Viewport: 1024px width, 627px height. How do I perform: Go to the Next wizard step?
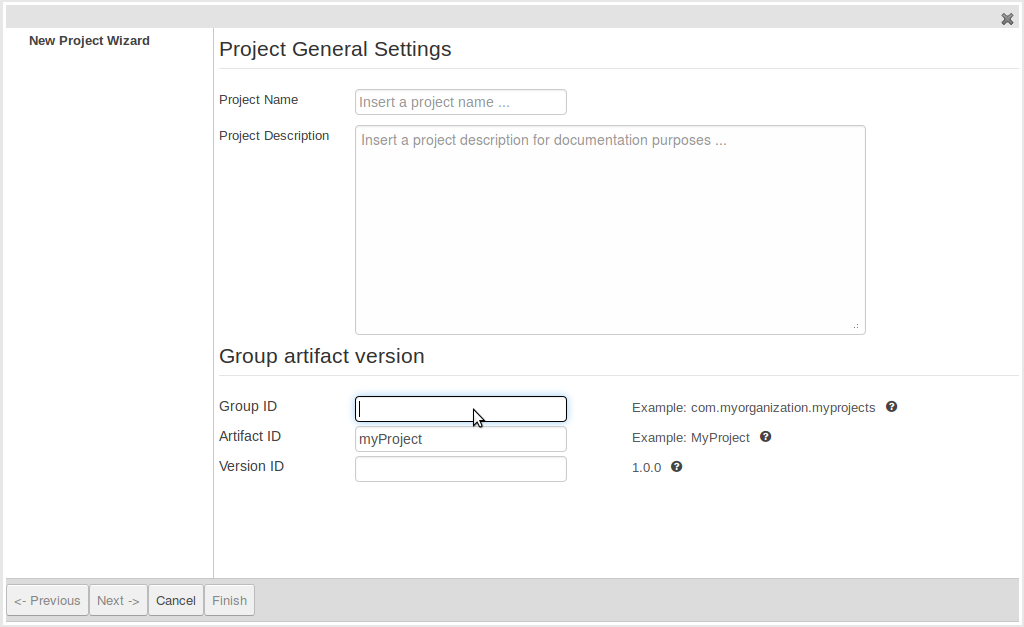118,600
